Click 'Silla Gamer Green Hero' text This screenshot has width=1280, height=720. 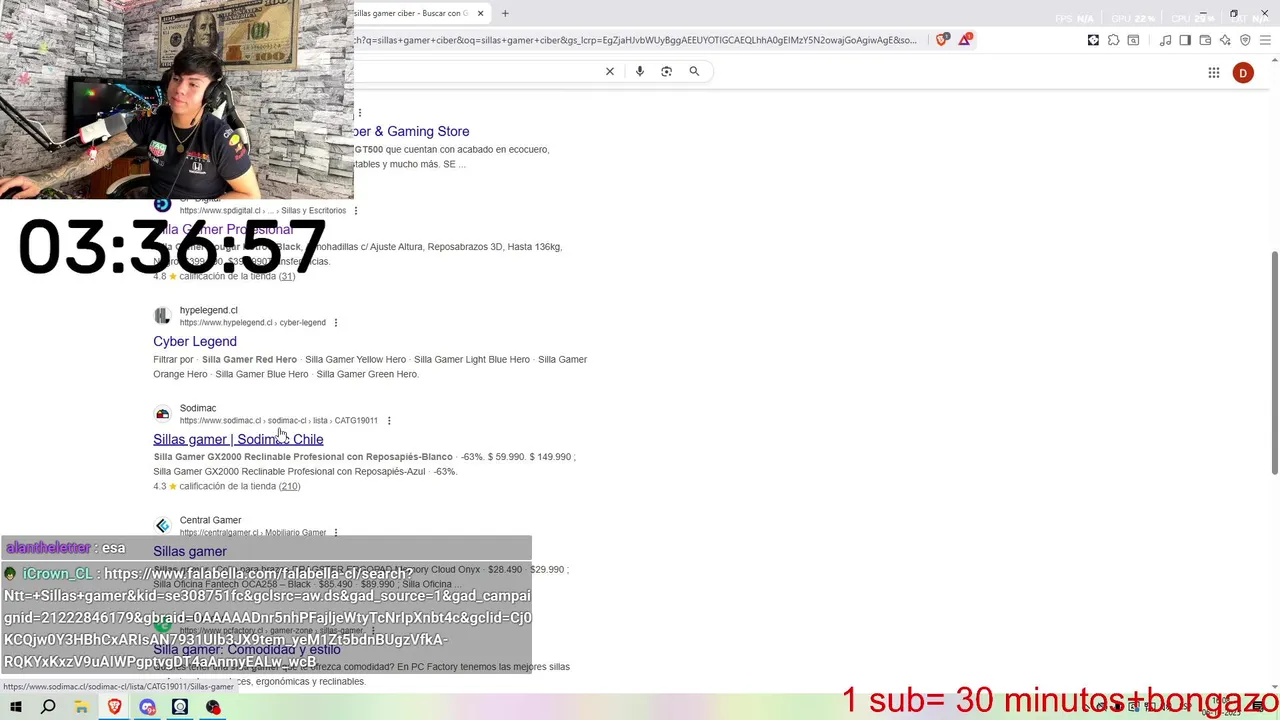pos(367,374)
